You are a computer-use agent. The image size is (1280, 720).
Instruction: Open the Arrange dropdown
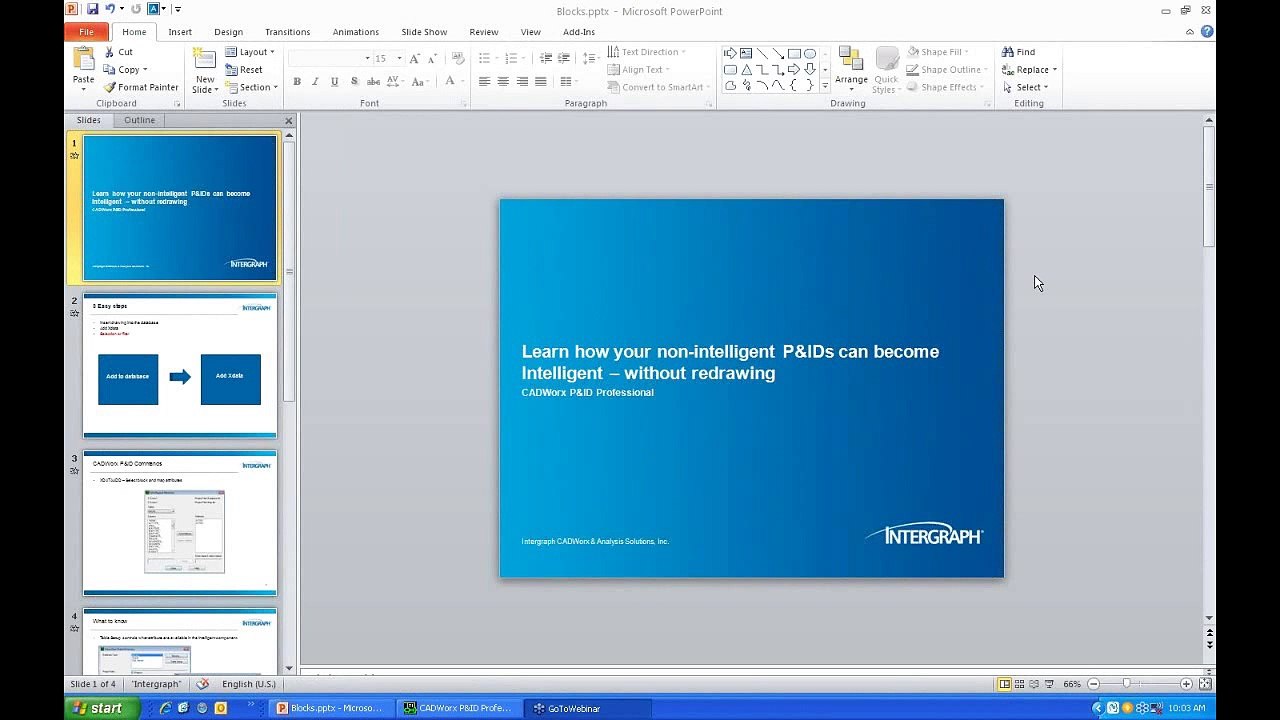[851, 69]
